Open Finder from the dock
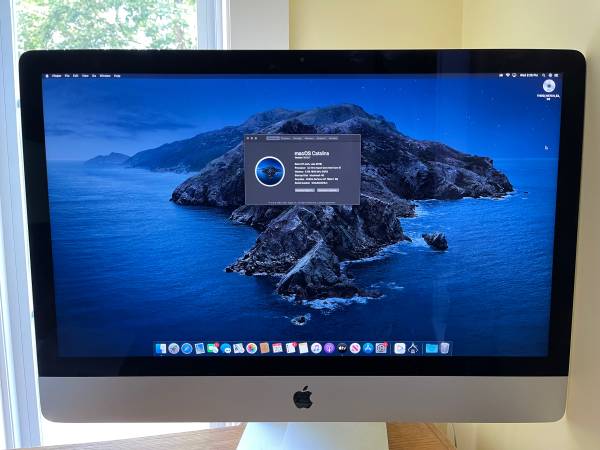The height and width of the screenshot is (450, 600). click(x=161, y=348)
